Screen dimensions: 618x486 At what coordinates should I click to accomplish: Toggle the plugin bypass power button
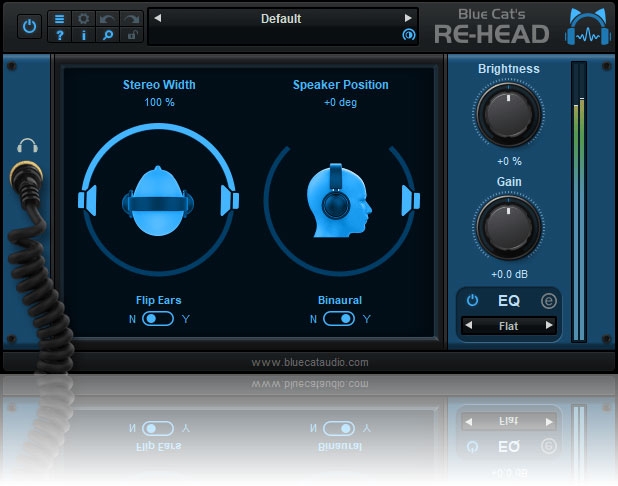pyautogui.click(x=28, y=27)
